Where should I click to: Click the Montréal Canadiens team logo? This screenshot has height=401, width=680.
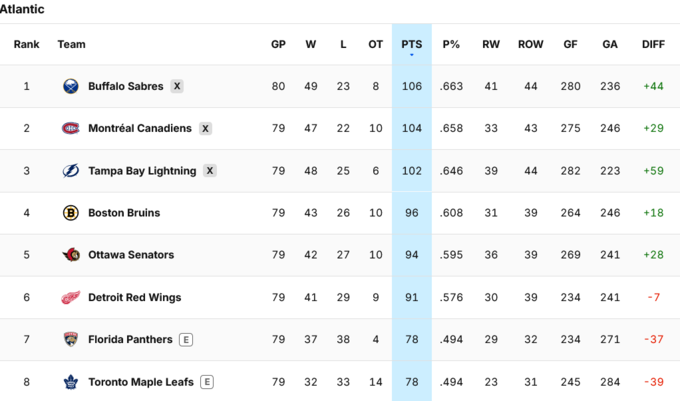click(x=71, y=128)
